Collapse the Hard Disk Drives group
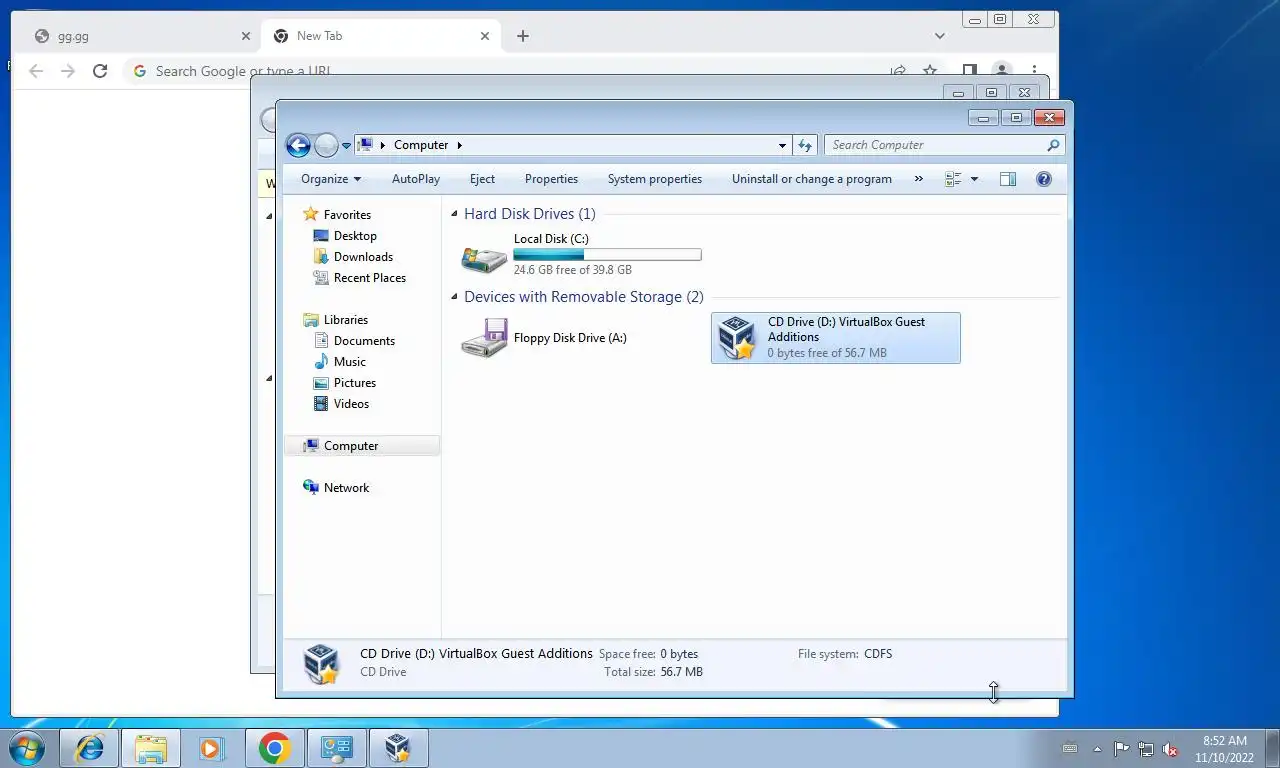 coord(455,214)
